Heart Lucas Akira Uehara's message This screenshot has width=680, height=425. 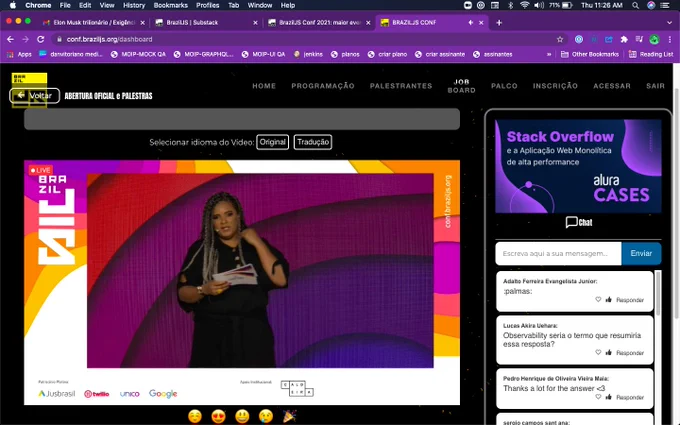pyautogui.click(x=598, y=352)
